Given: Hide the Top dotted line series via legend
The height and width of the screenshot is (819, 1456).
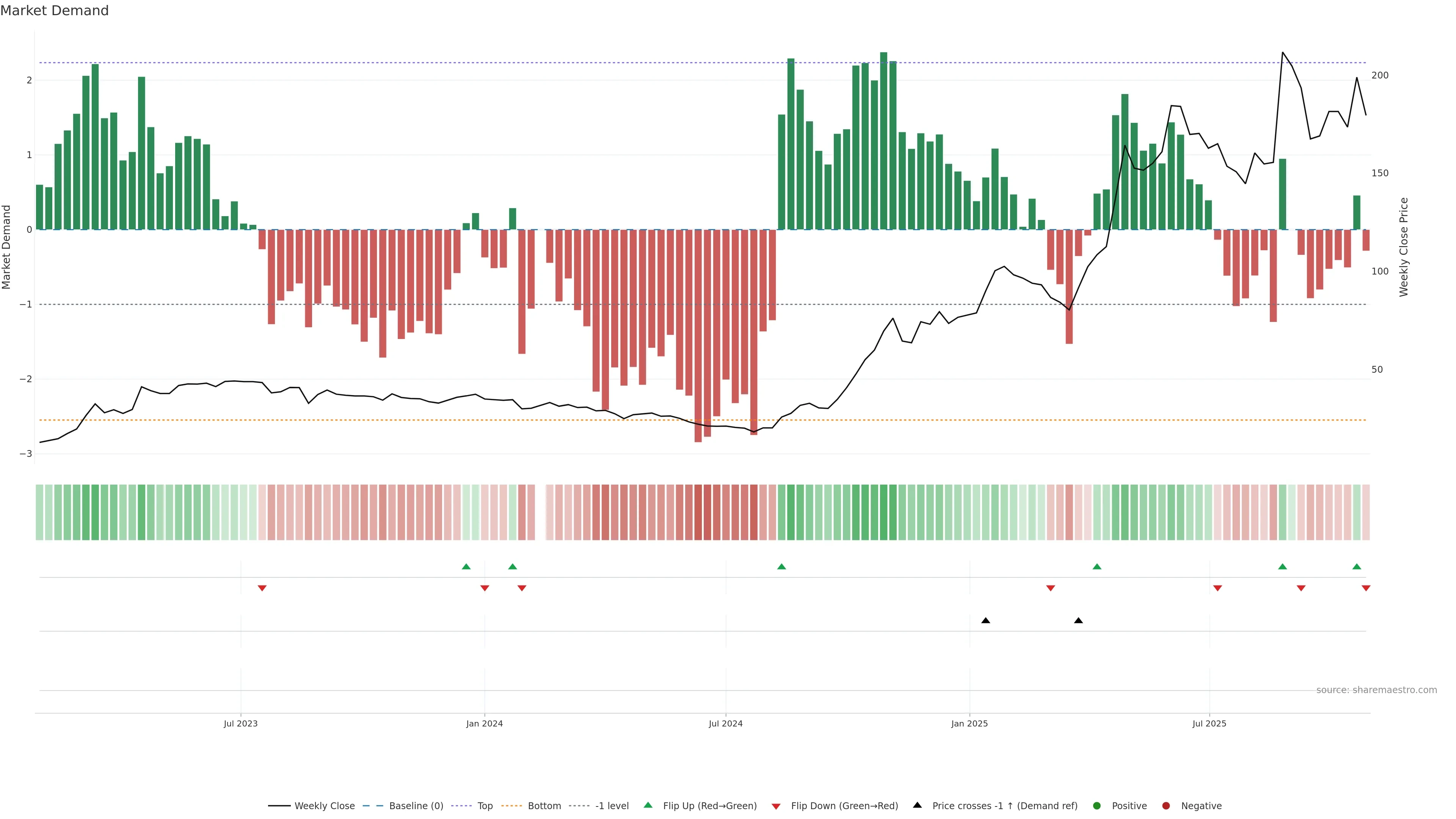Looking at the screenshot, I should tap(485, 805).
